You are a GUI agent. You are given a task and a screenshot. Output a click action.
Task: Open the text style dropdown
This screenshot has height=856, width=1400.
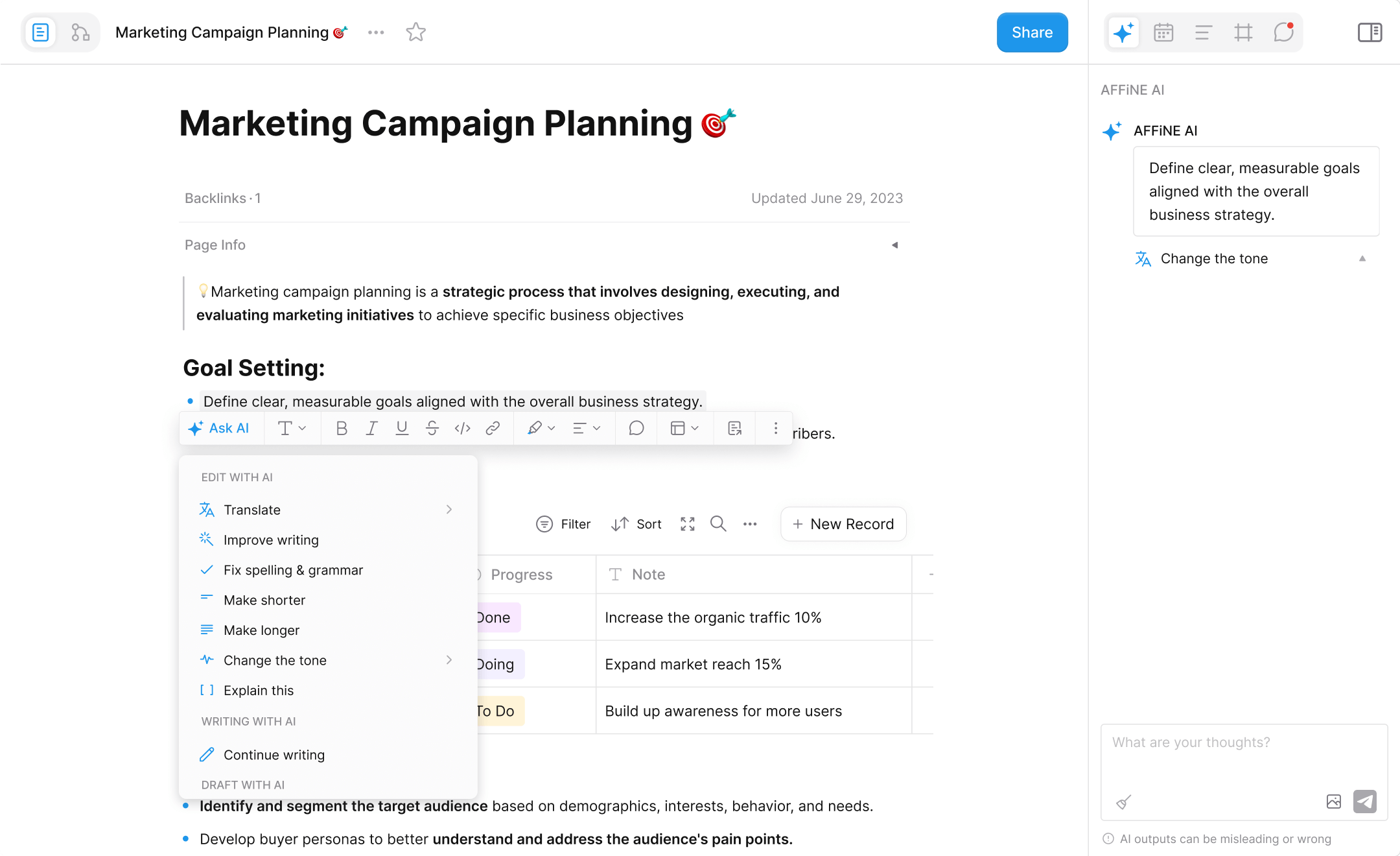[x=292, y=428]
